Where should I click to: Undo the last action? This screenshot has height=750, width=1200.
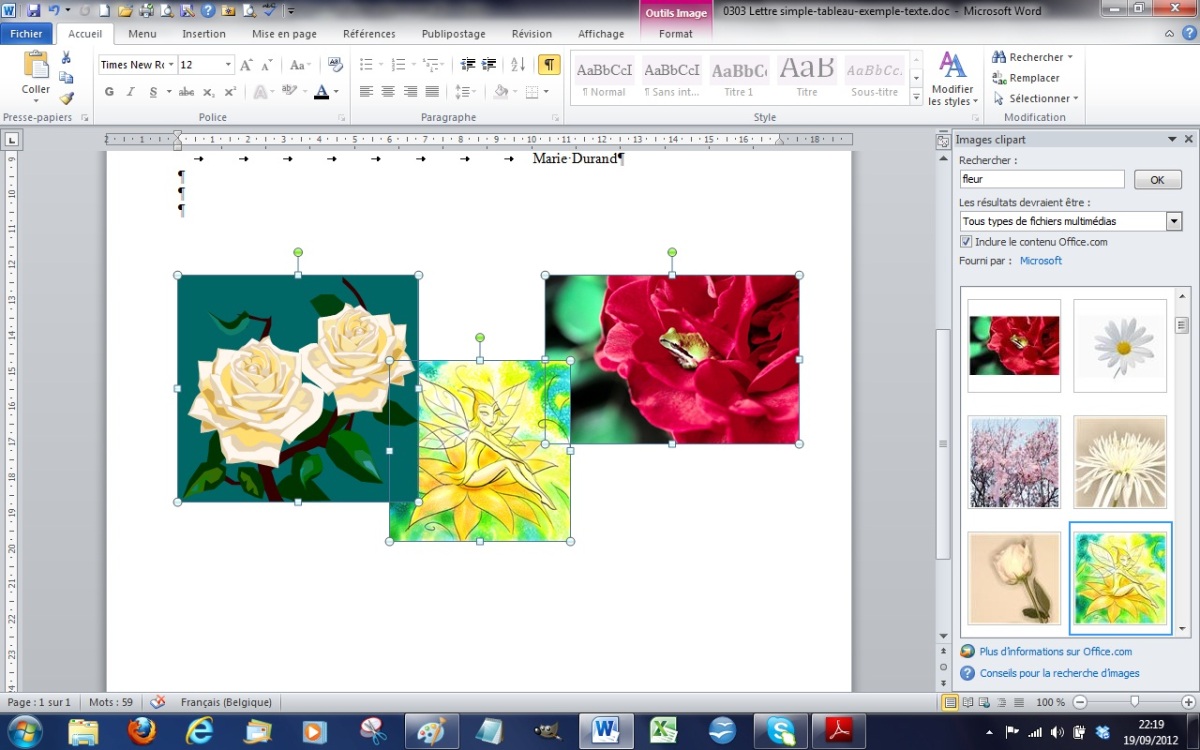(54, 11)
